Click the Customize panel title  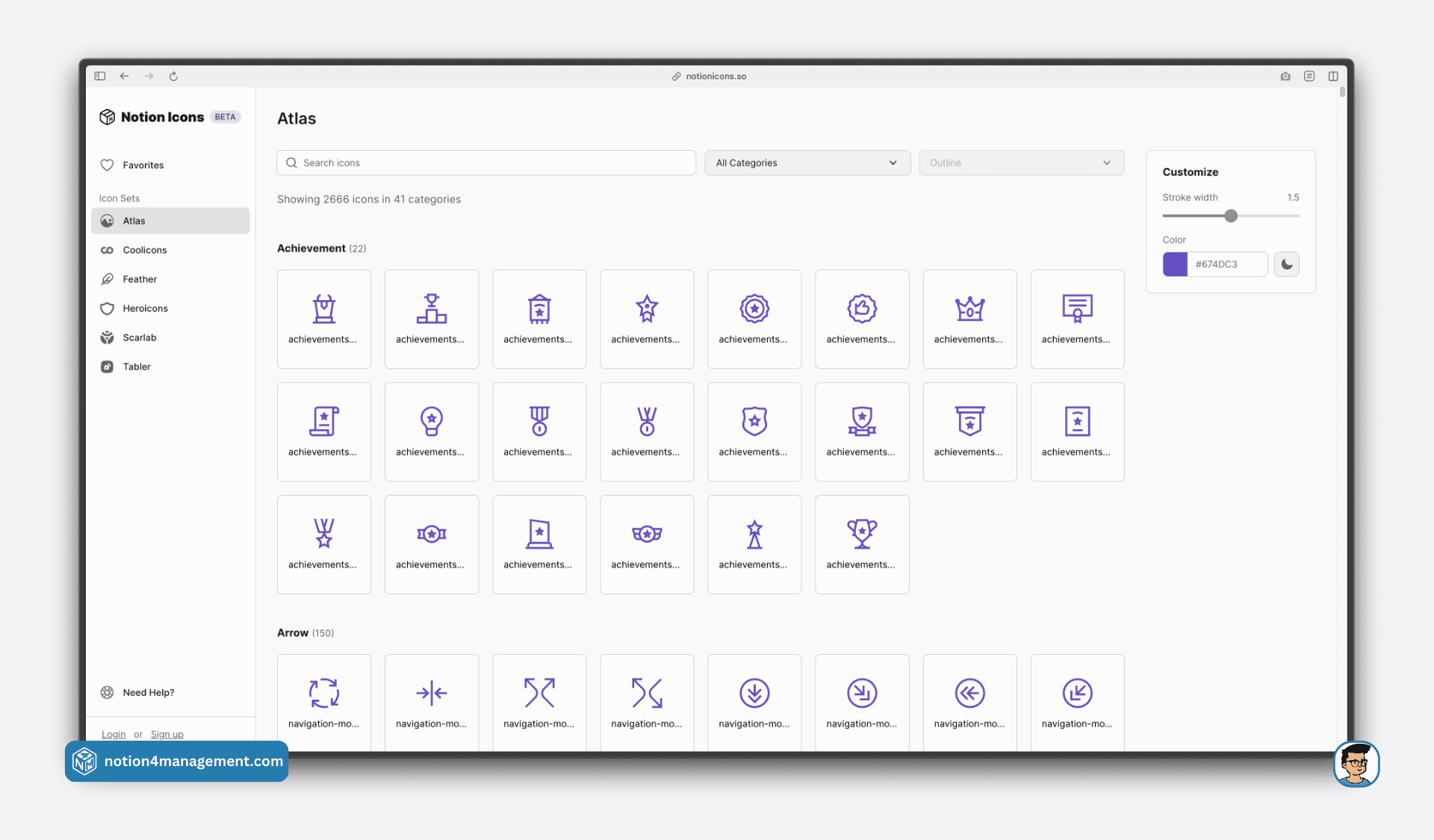pos(1191,172)
